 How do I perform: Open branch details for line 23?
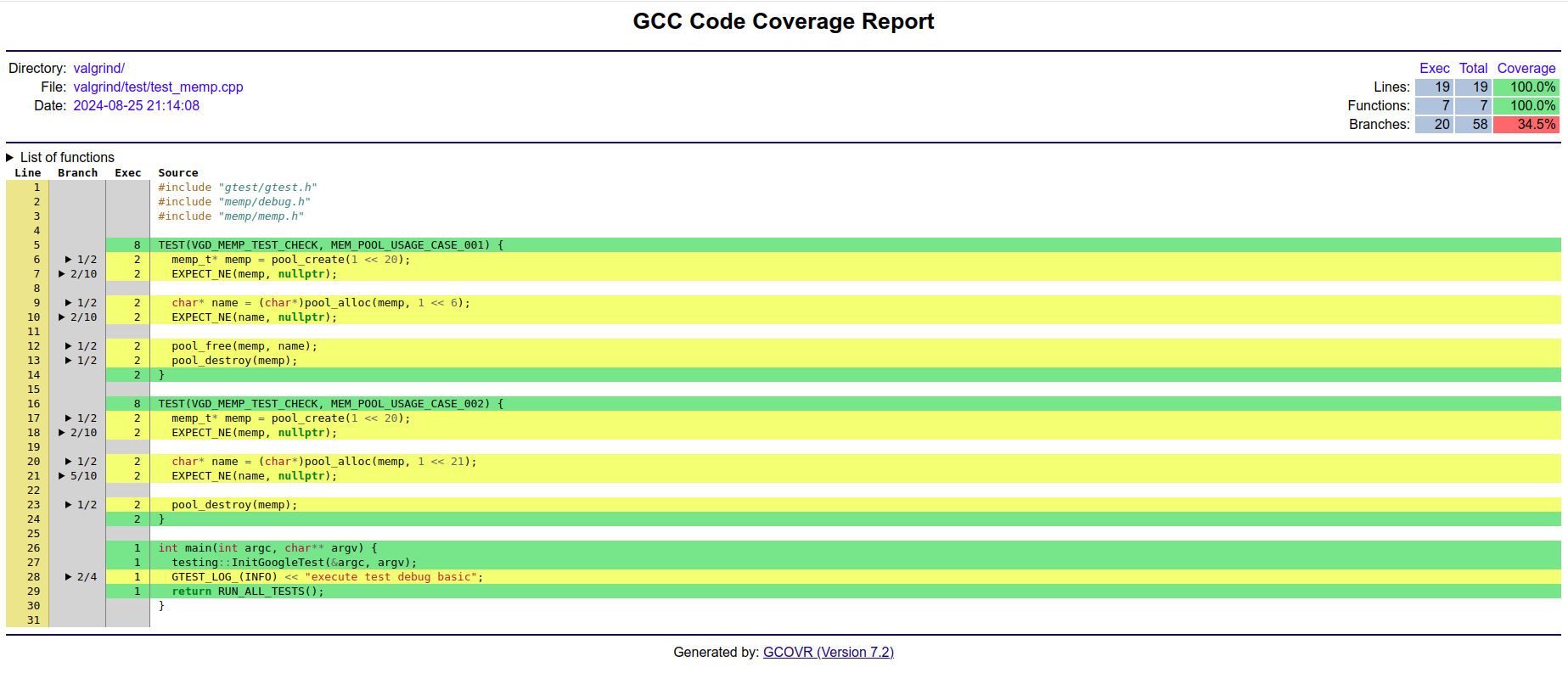tap(81, 505)
